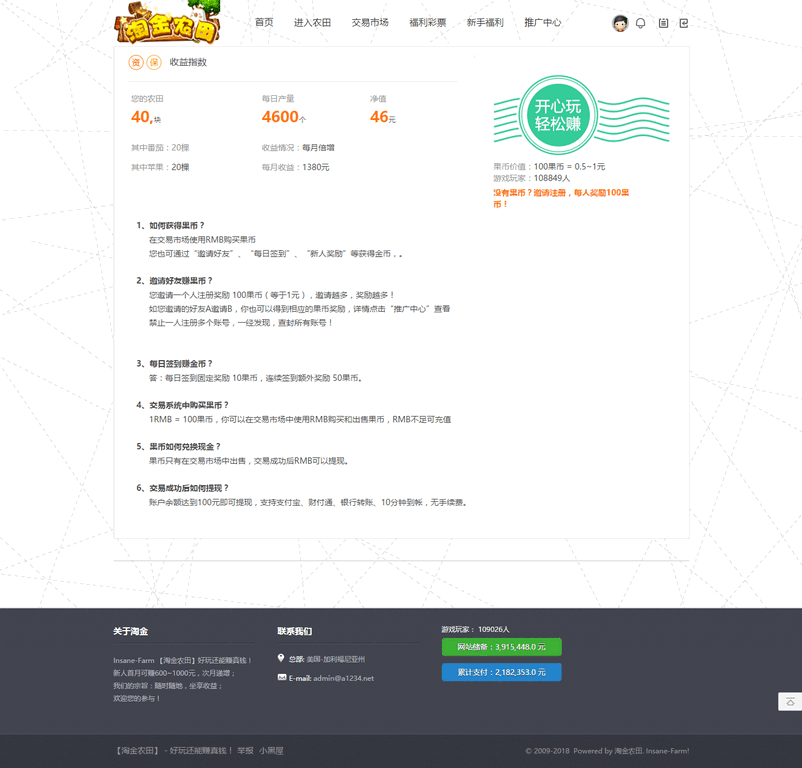Go to the 首页 home menu
Screen dimensions: 802x768
(x=264, y=22)
